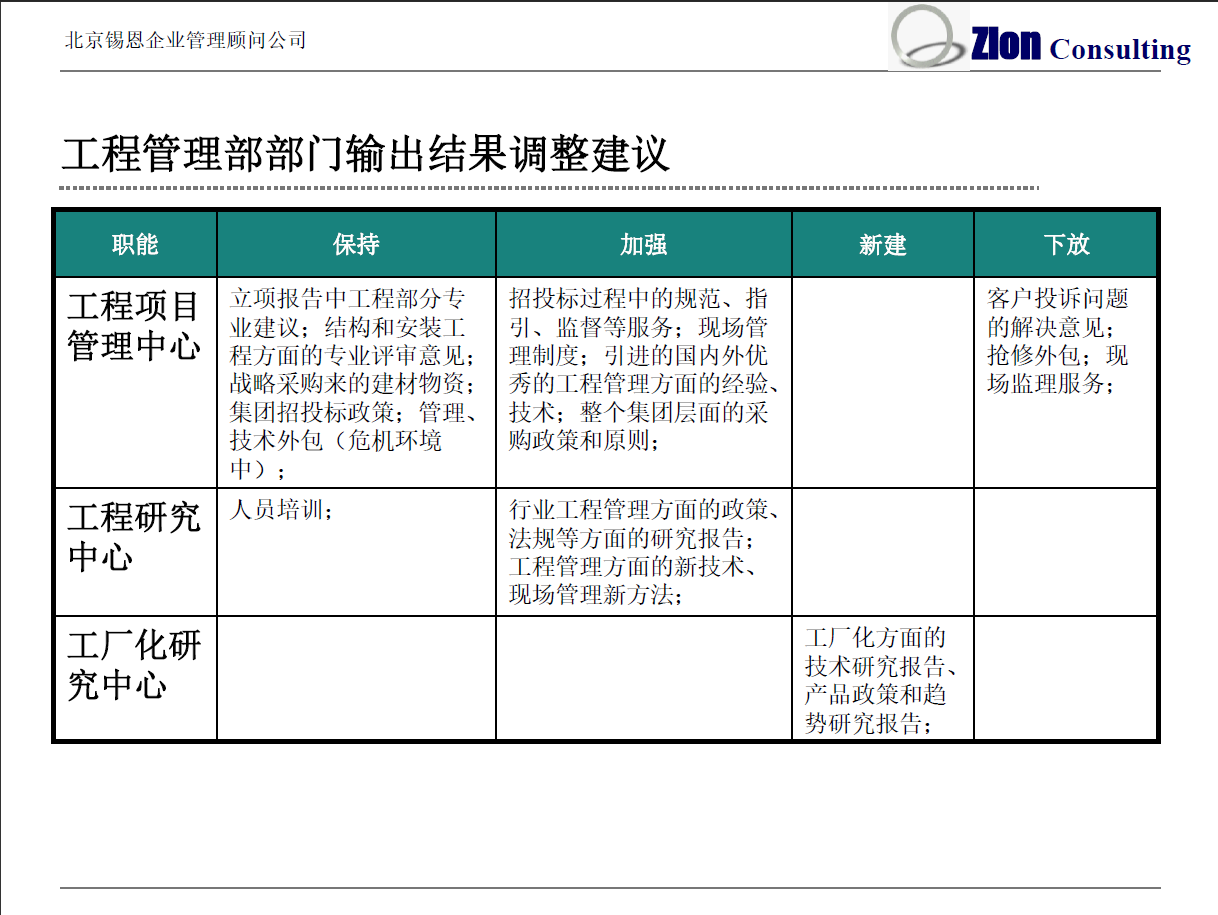Select the '新建' column header
This screenshot has width=1218, height=915.
[883, 245]
